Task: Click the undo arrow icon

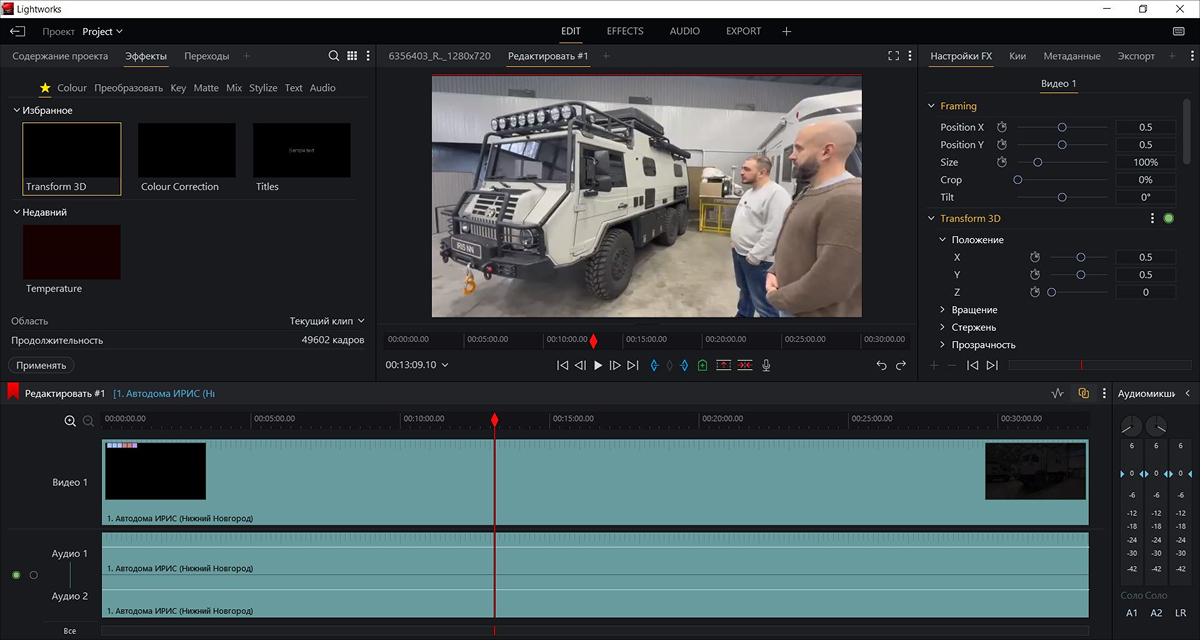Action: [x=881, y=366]
